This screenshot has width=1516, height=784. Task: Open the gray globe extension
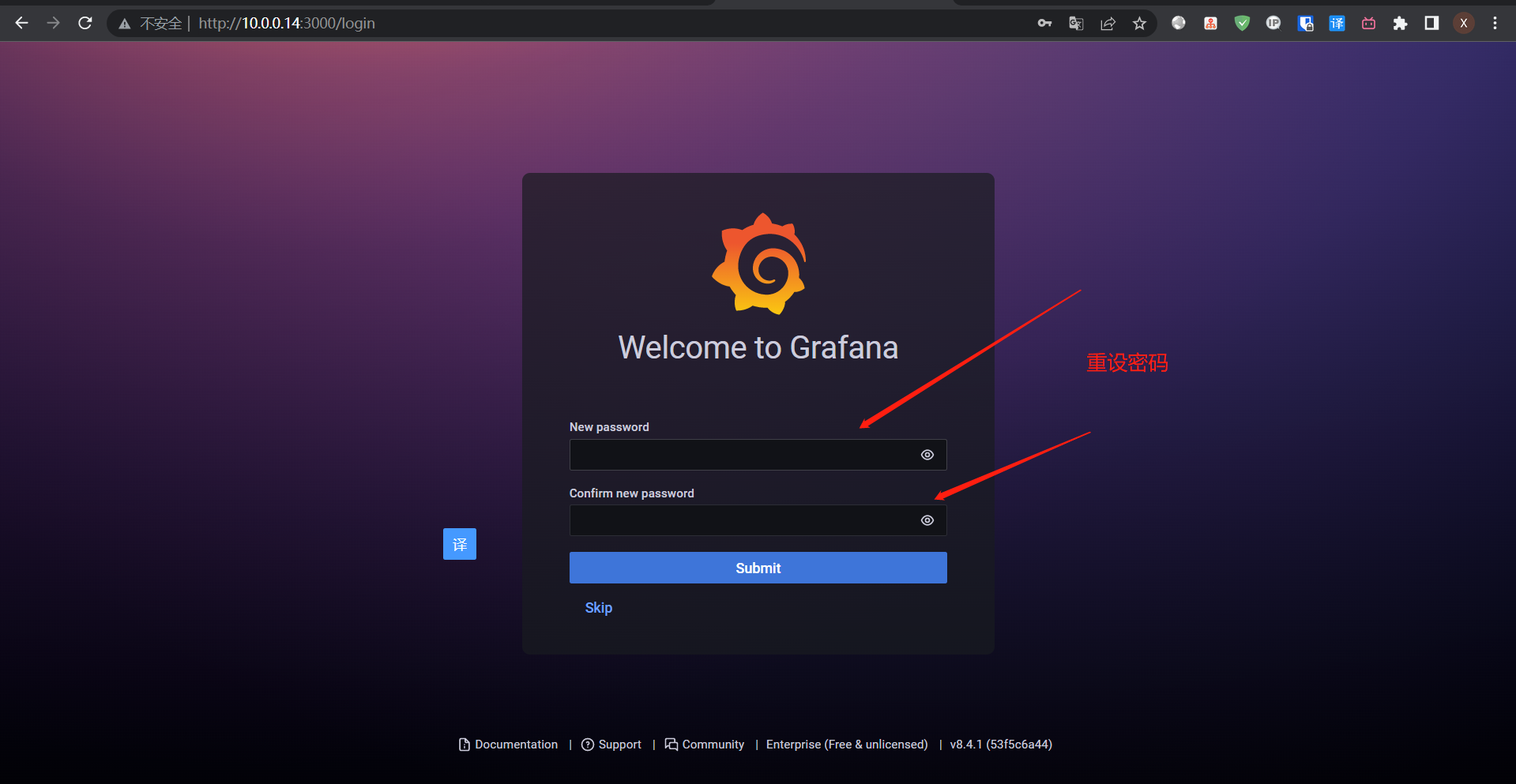1179,23
